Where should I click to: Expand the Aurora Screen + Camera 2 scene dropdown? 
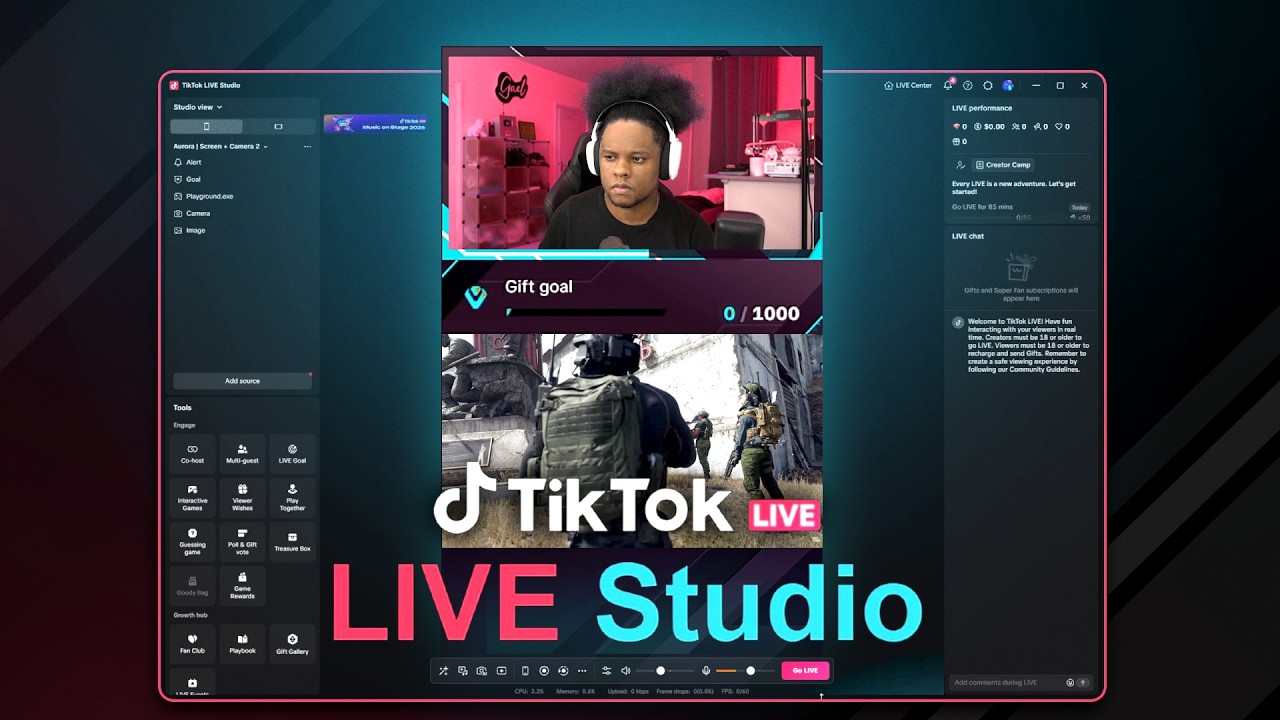[221, 146]
